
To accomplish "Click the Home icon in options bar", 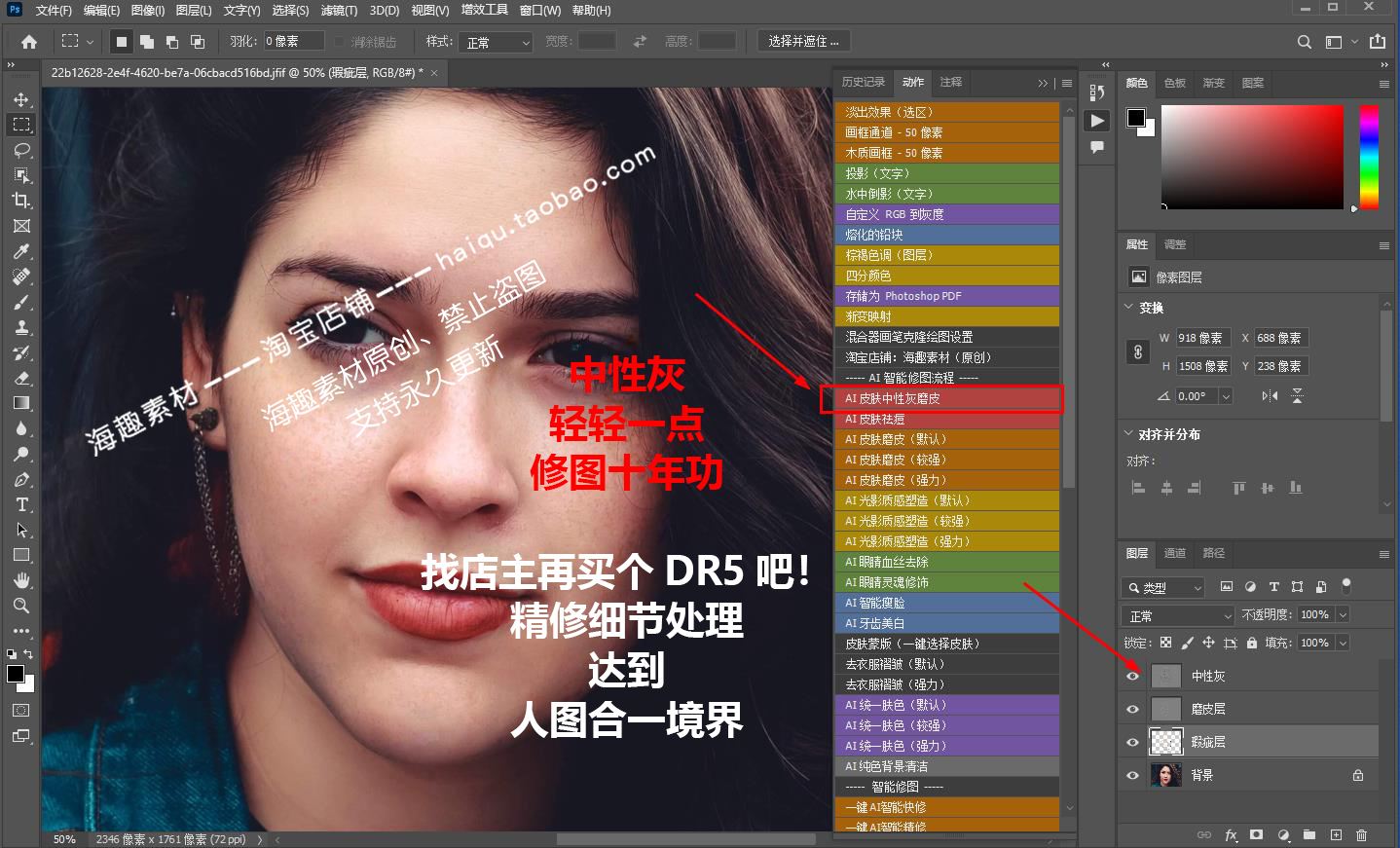I will (29, 42).
